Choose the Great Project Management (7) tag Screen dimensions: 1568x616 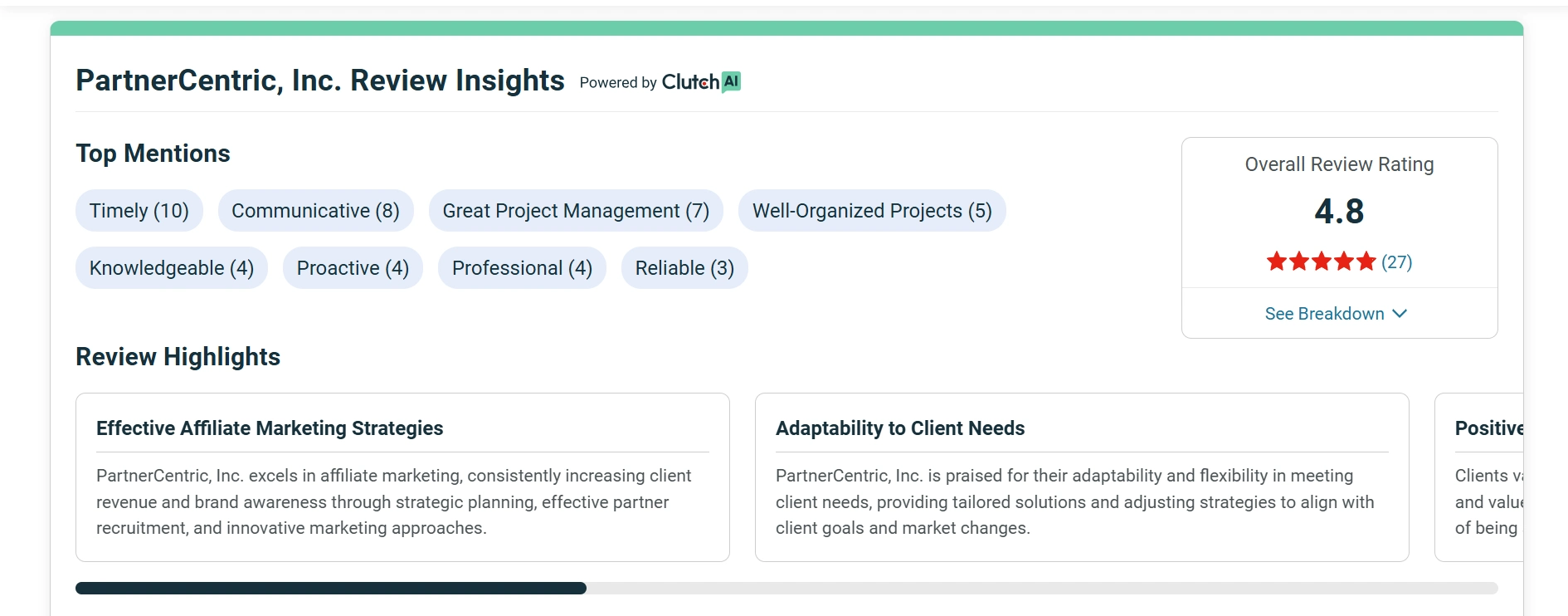click(576, 211)
